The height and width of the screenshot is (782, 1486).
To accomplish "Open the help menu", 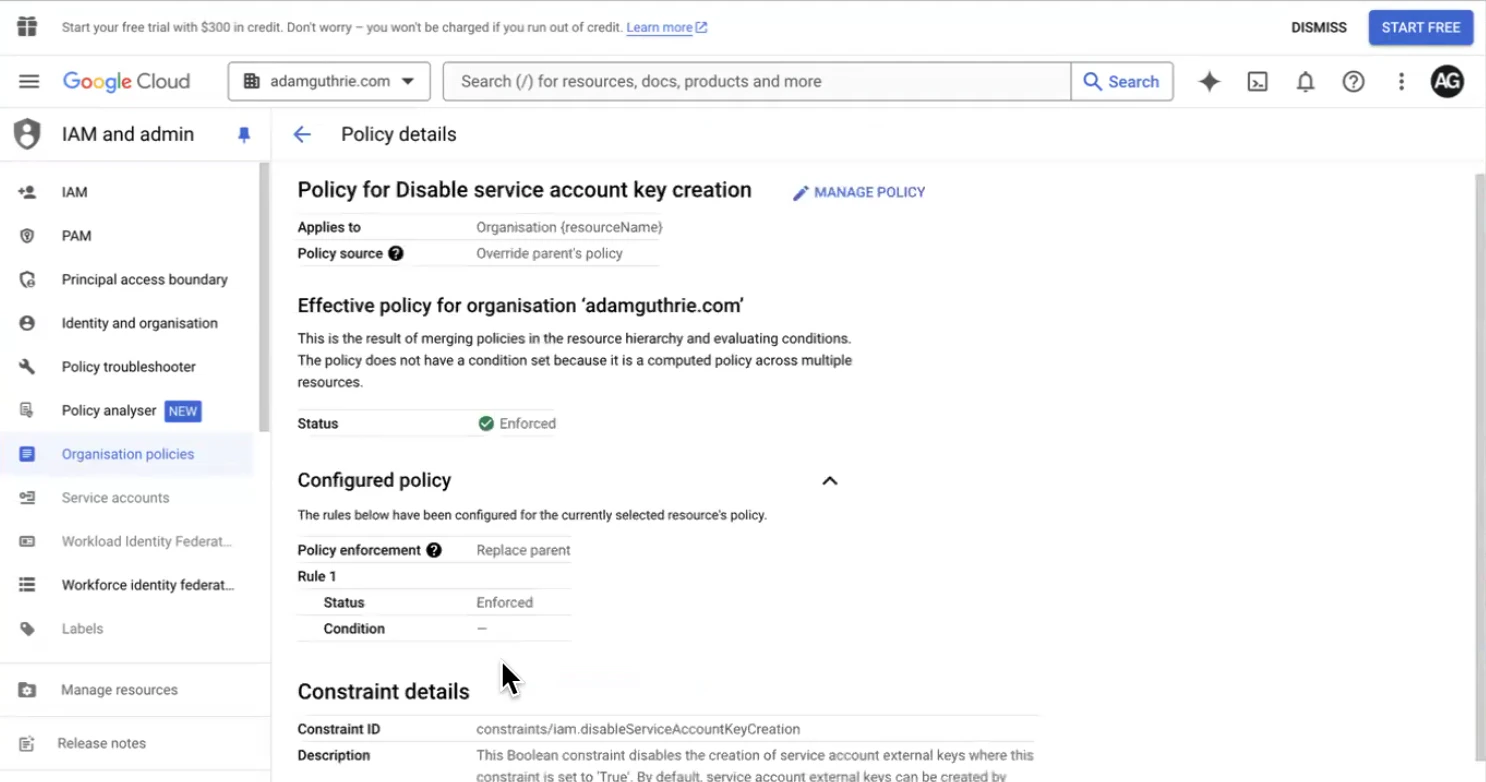I will pyautogui.click(x=1353, y=81).
